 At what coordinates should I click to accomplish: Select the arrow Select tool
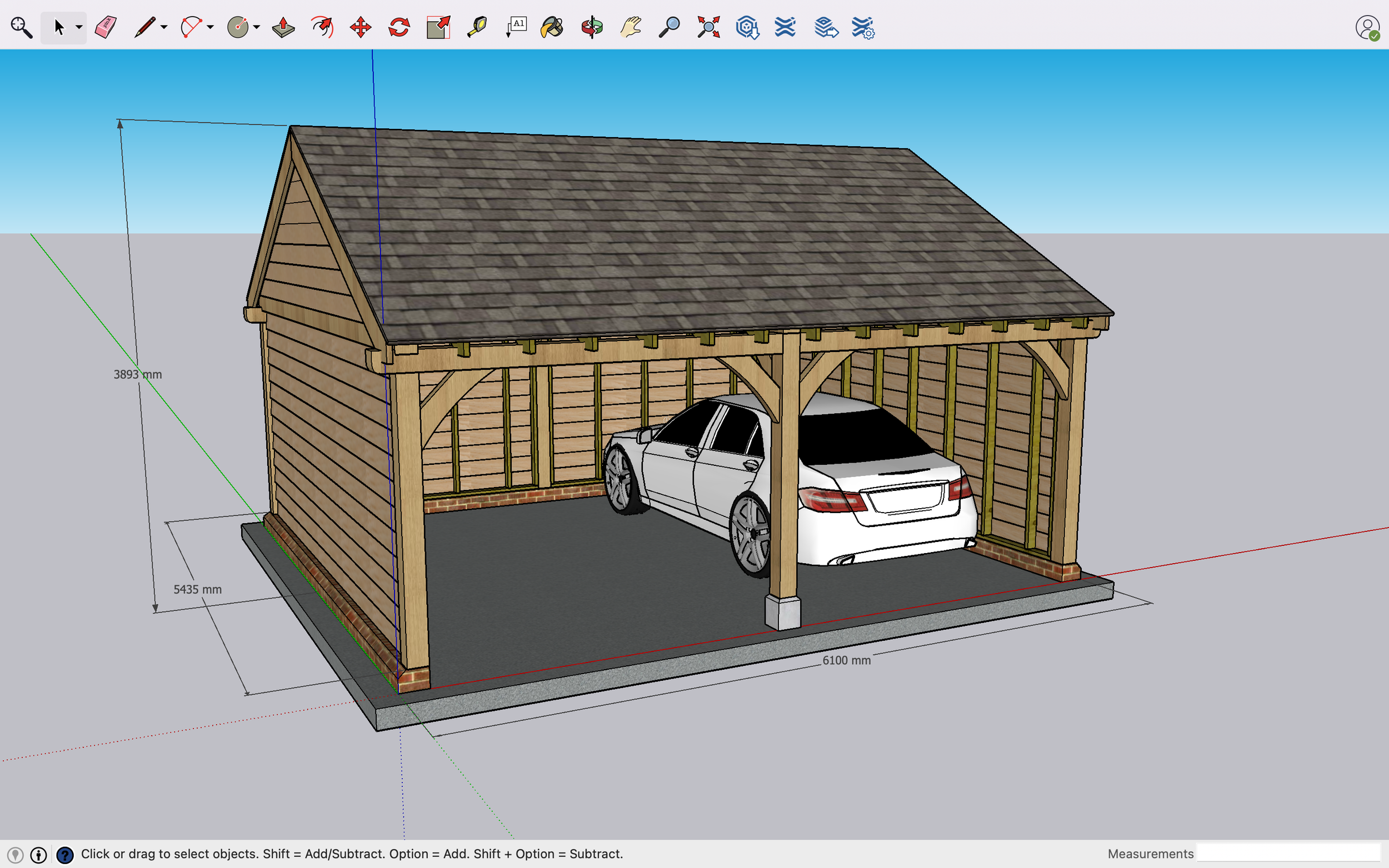pyautogui.click(x=58, y=27)
